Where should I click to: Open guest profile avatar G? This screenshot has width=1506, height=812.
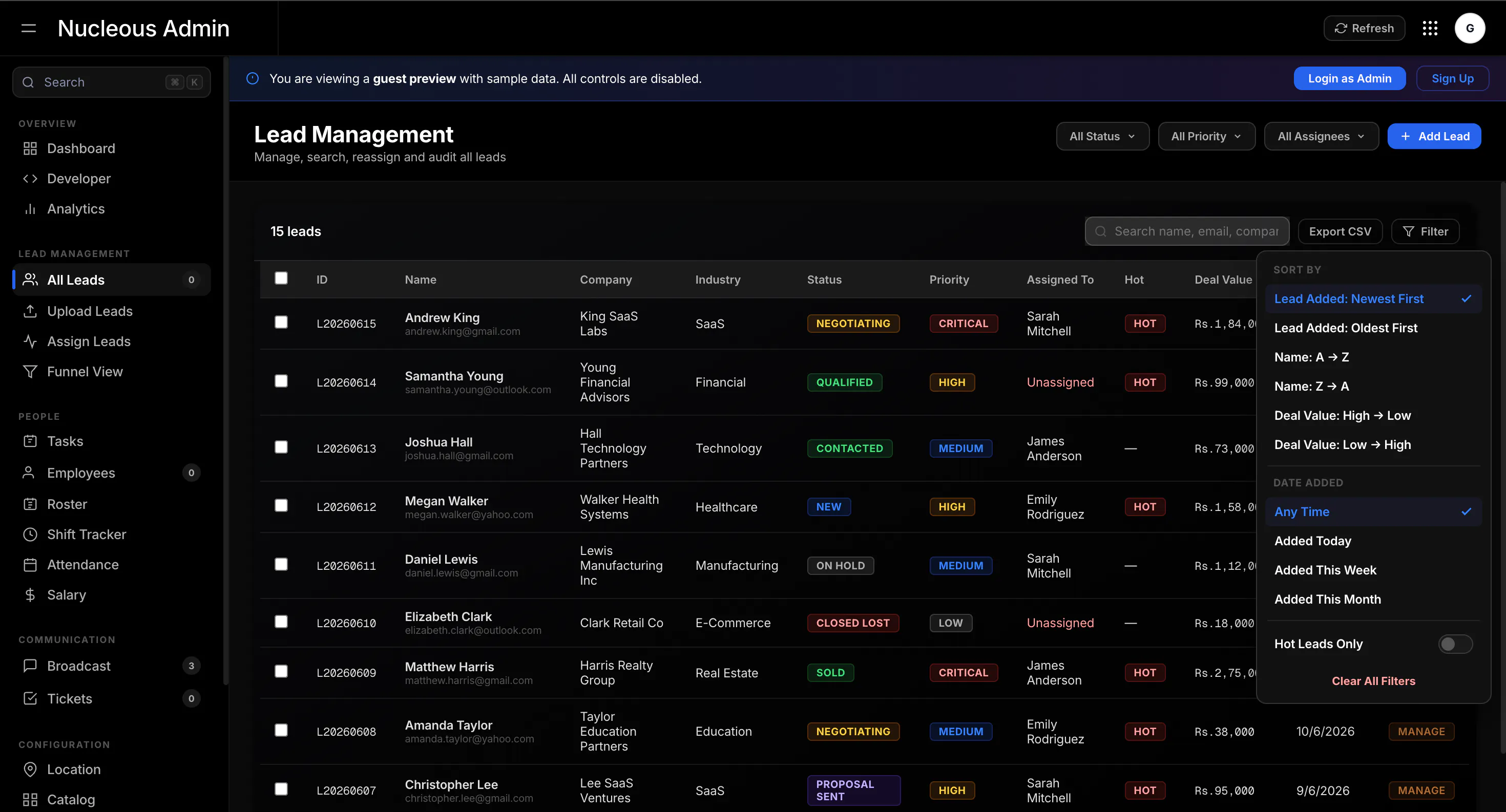pyautogui.click(x=1470, y=28)
